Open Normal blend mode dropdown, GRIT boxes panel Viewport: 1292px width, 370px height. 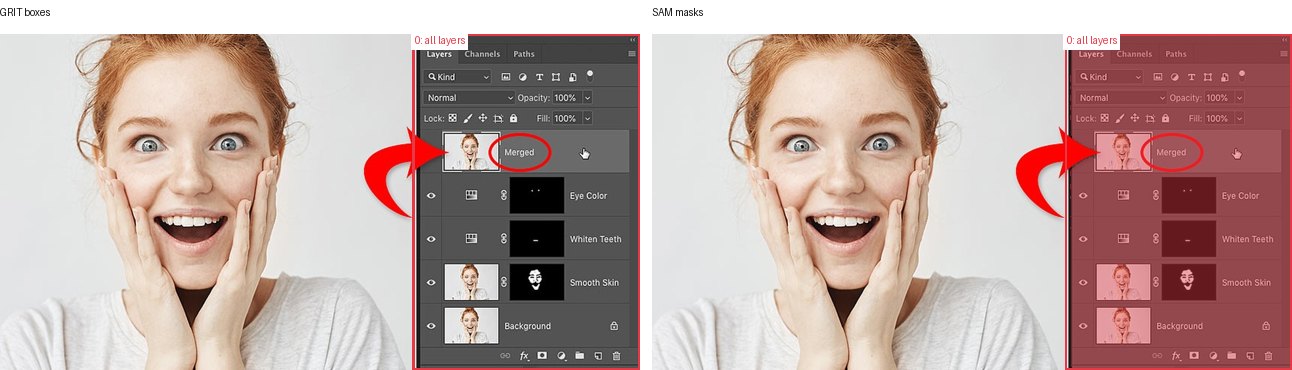point(469,98)
